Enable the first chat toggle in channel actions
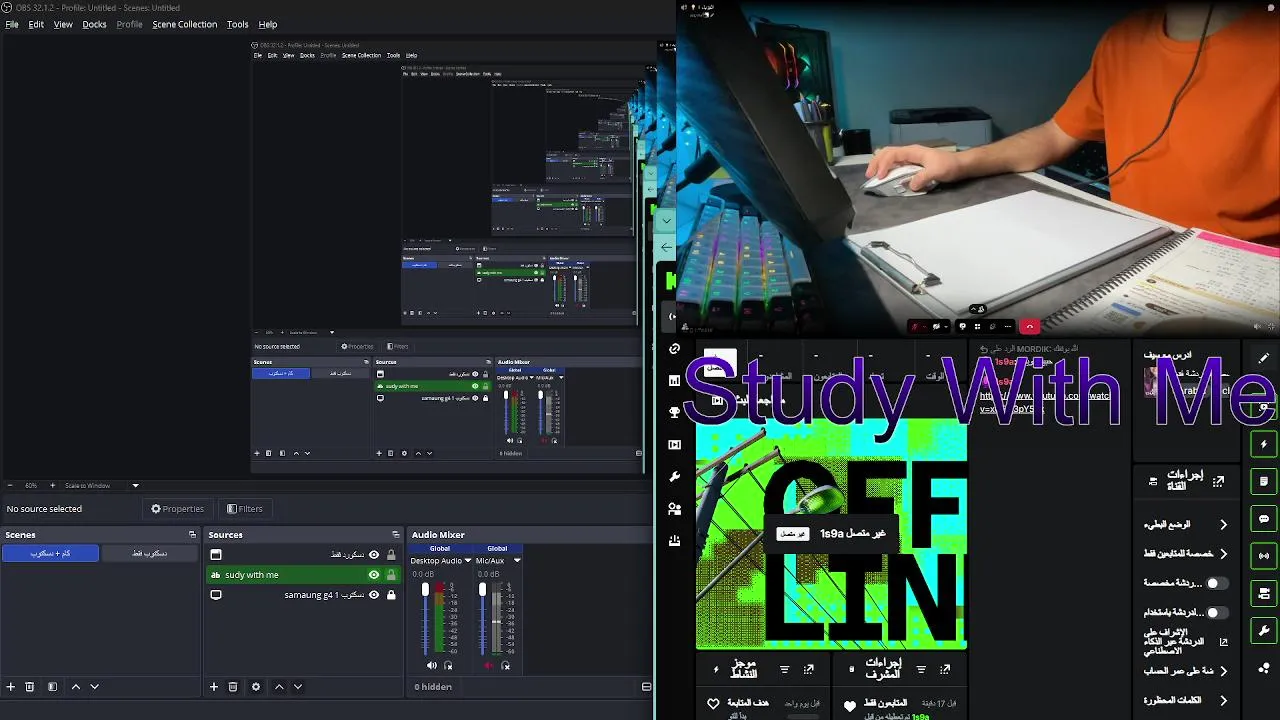 pyautogui.click(x=1216, y=583)
